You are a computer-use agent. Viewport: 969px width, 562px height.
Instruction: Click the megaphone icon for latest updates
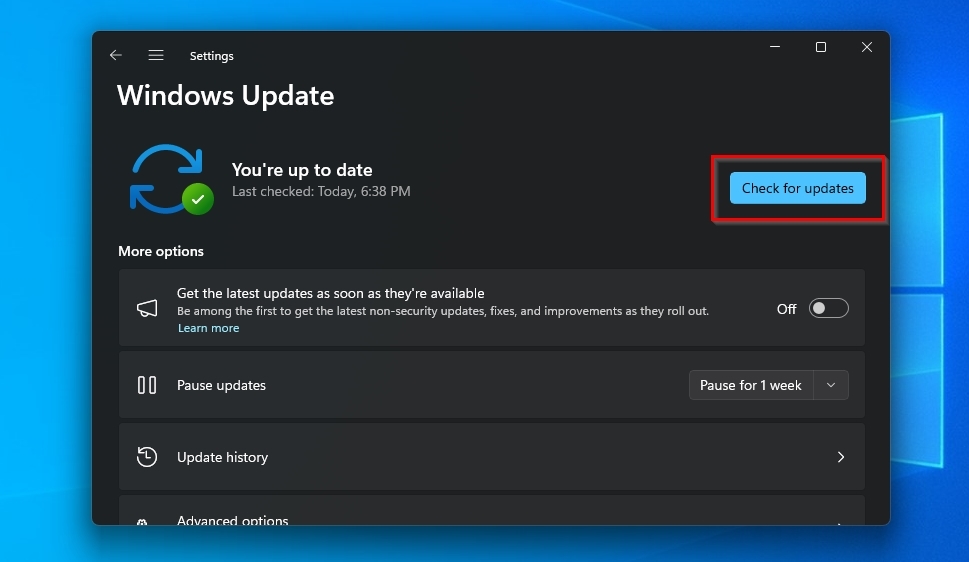pos(147,309)
